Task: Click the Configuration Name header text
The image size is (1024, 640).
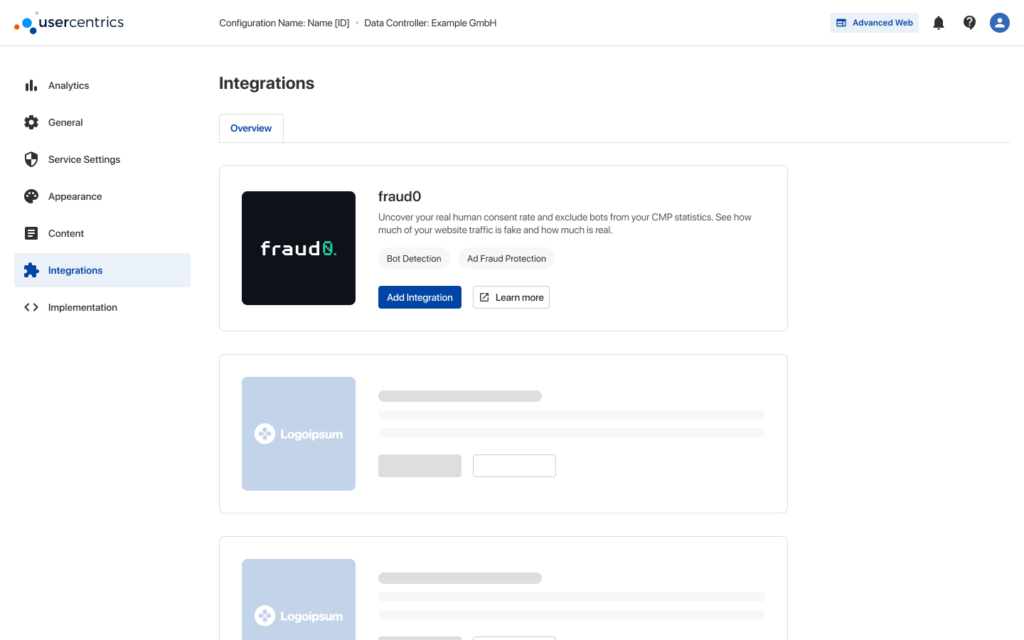Action: (283, 22)
